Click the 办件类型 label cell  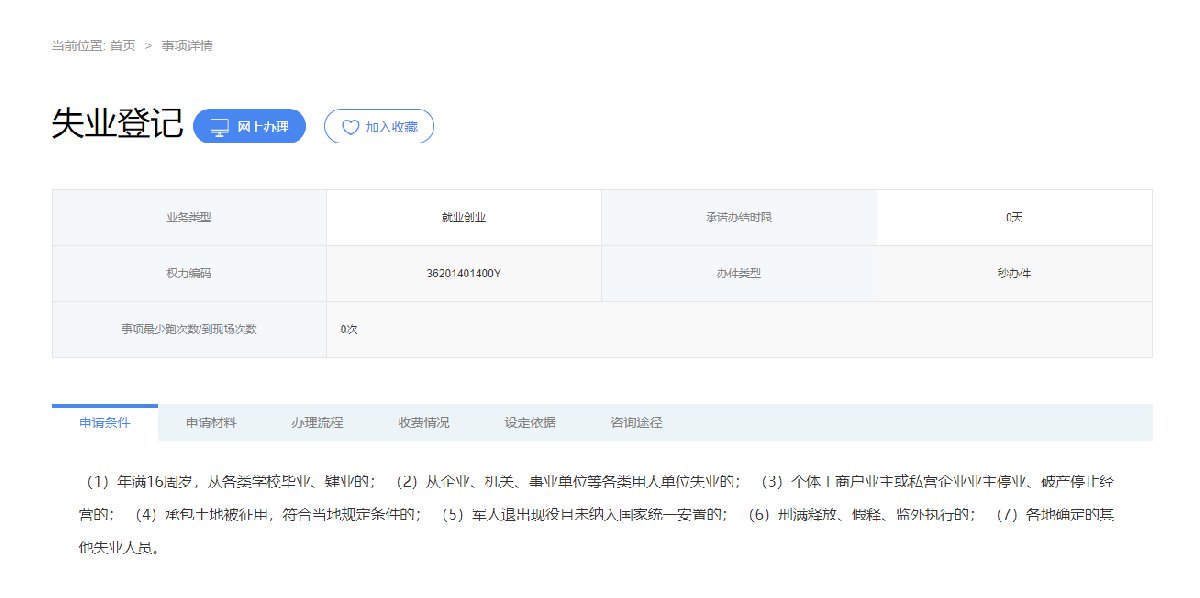point(738,273)
